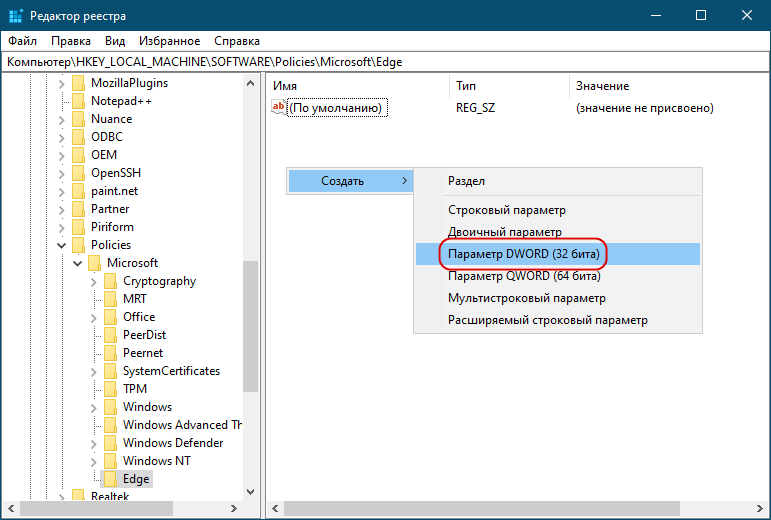Click the tree scrollbar down arrow

[250, 491]
